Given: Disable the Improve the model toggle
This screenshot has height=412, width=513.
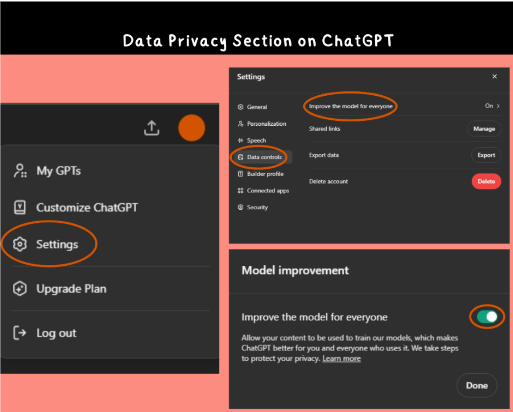Looking at the screenshot, I should (487, 317).
